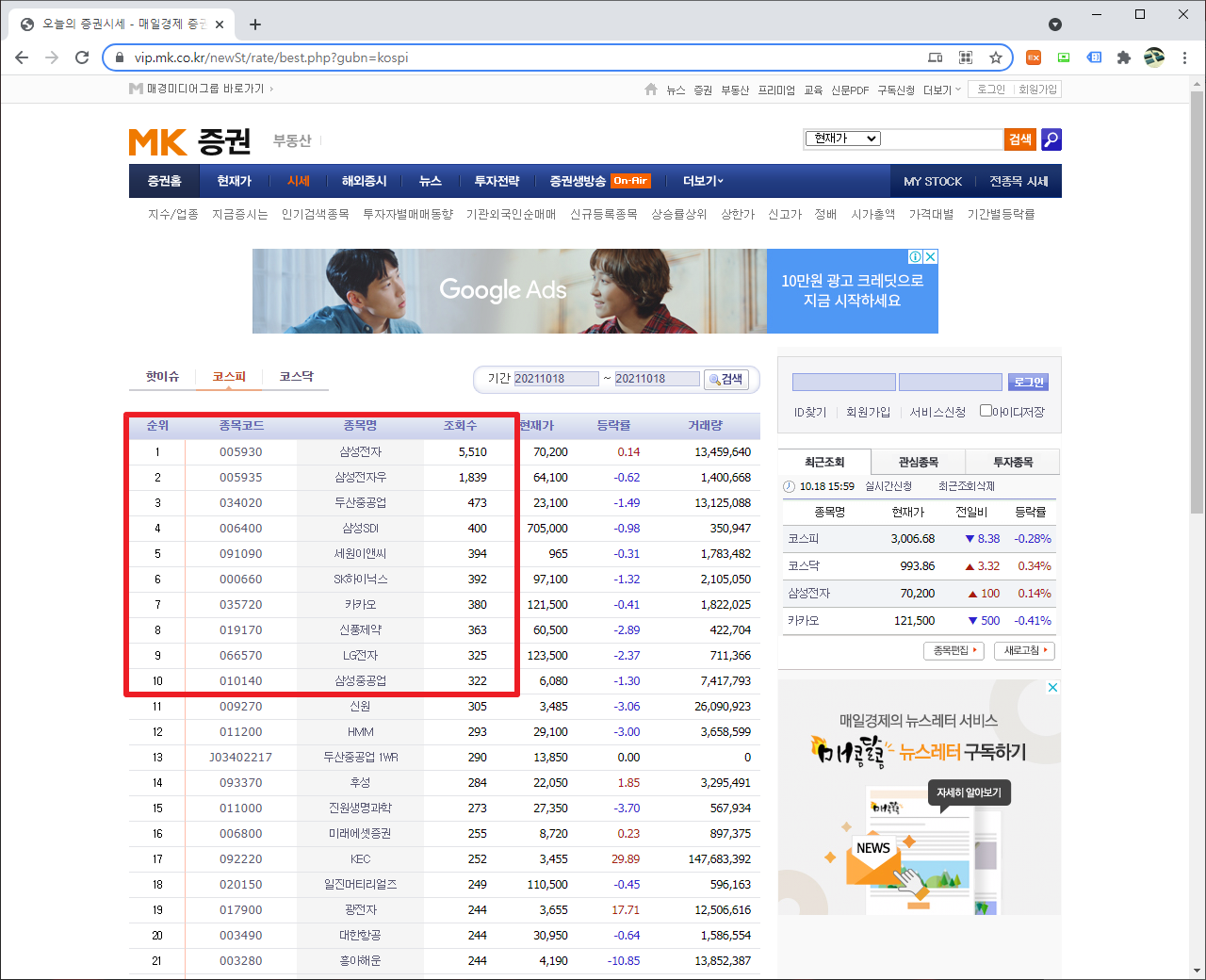Click stock code 034020
This screenshot has width=1206, height=980.
tap(241, 503)
